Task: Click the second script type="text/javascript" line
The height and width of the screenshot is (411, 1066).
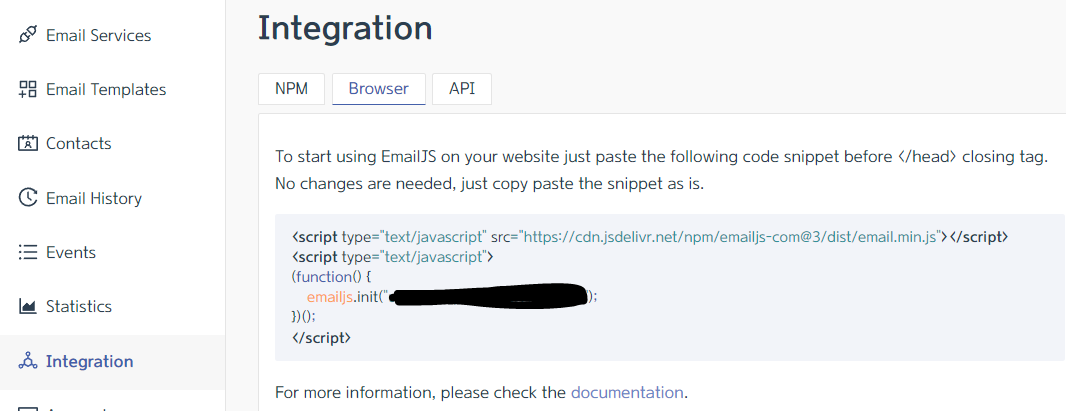Action: pos(392,257)
